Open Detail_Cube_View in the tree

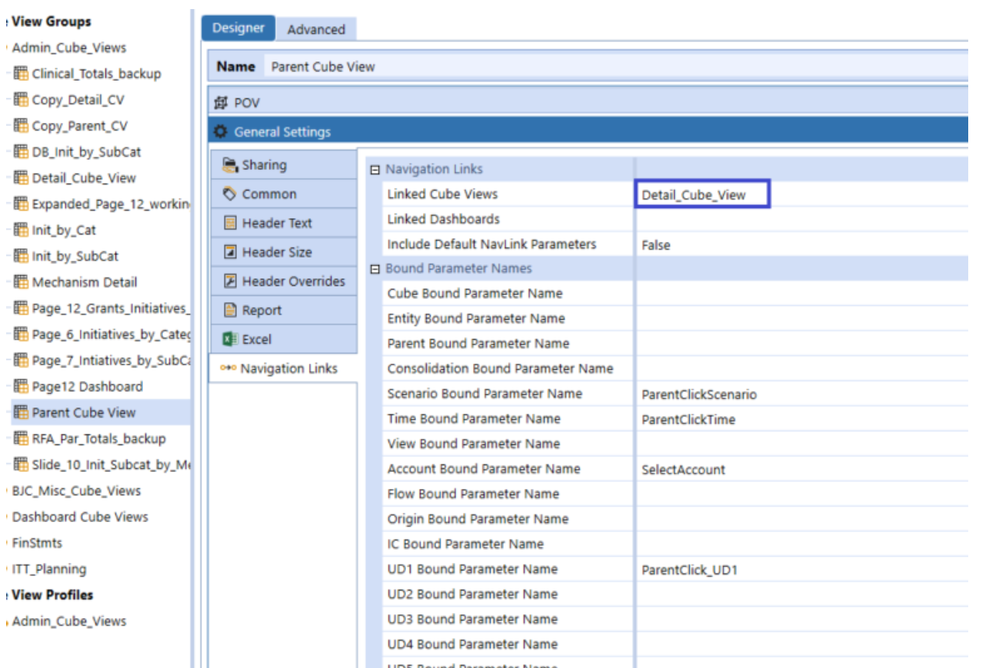83,178
